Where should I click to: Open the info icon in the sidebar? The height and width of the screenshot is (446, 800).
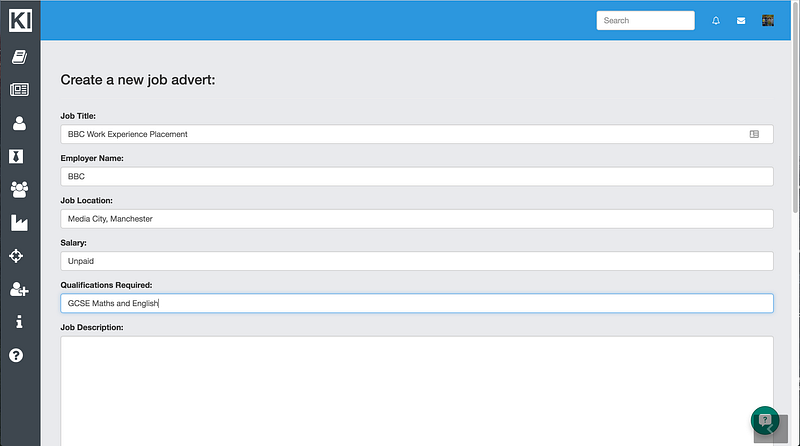[19, 322]
